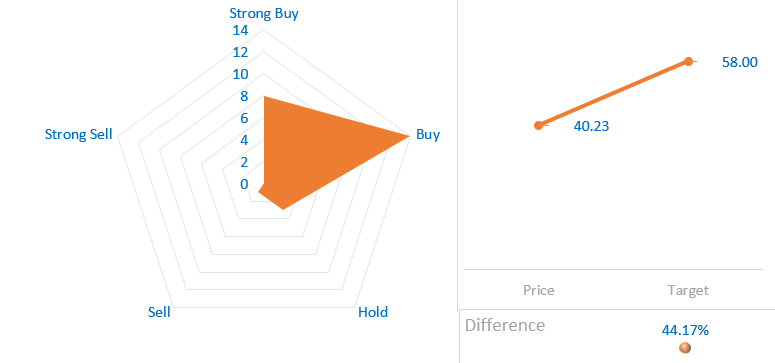Select the Sell axis label
775x363 pixels.
[159, 312]
